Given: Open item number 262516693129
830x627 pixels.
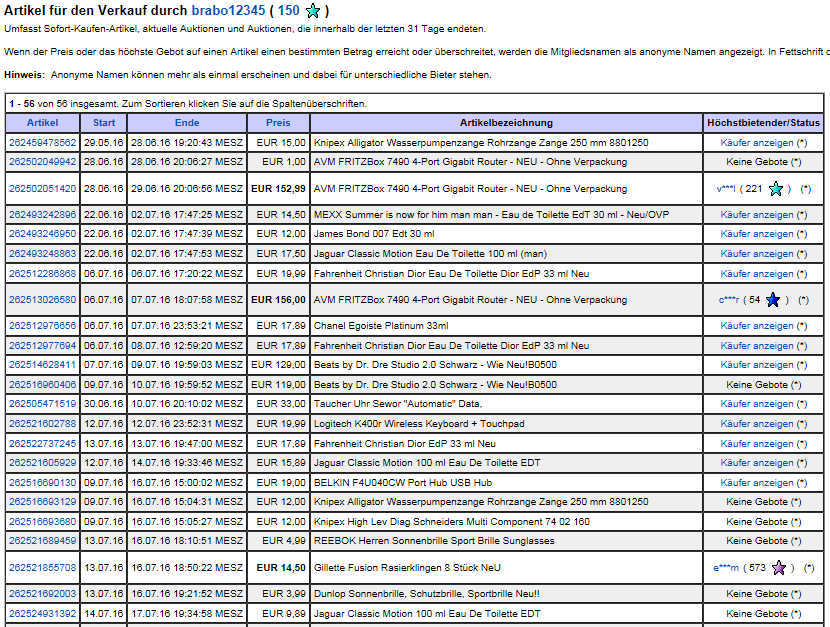Looking at the screenshot, I should [42, 502].
